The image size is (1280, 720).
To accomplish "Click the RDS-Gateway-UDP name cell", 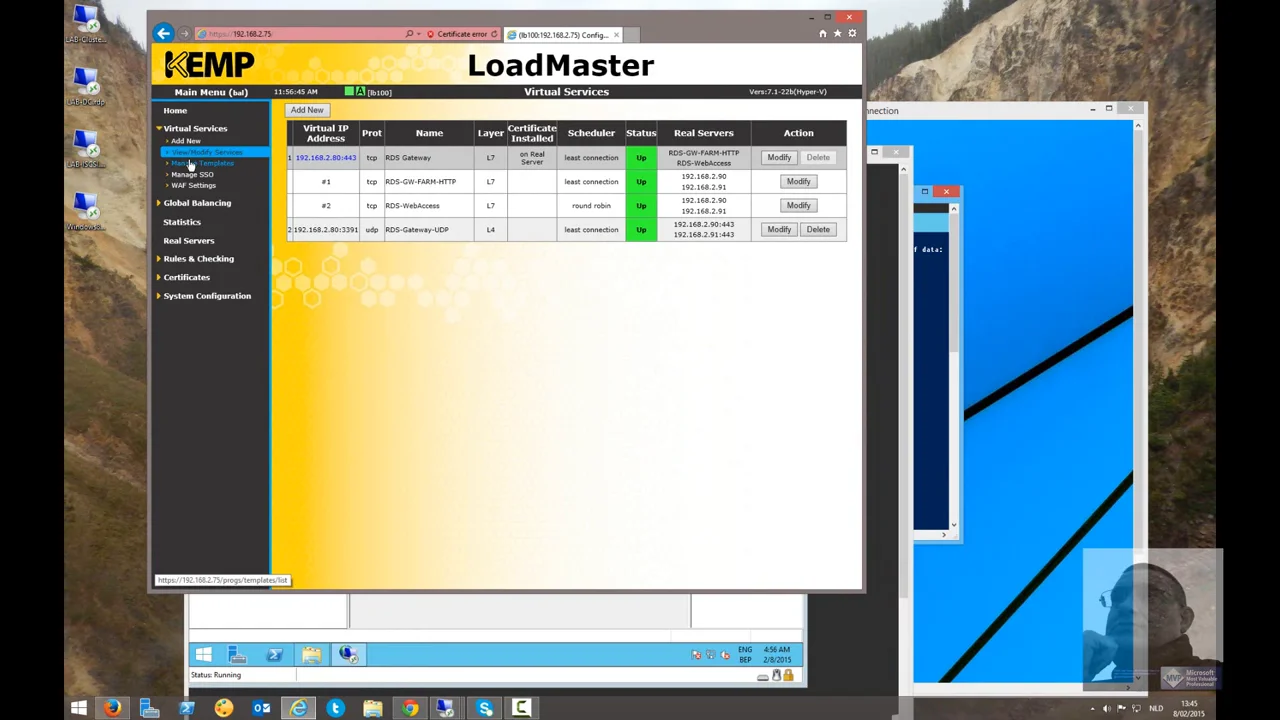I will (x=429, y=230).
